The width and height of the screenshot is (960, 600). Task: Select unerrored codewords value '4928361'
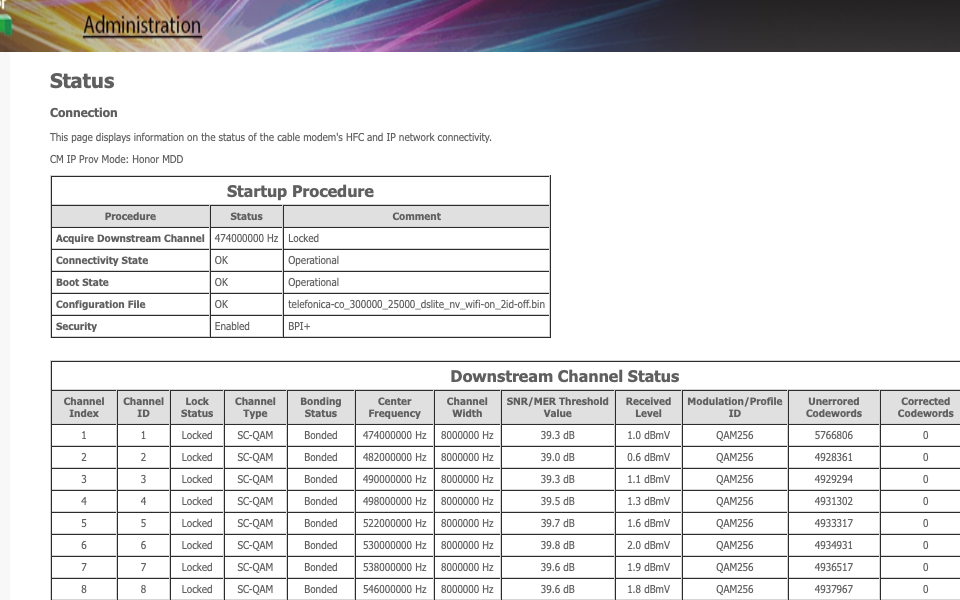point(834,457)
